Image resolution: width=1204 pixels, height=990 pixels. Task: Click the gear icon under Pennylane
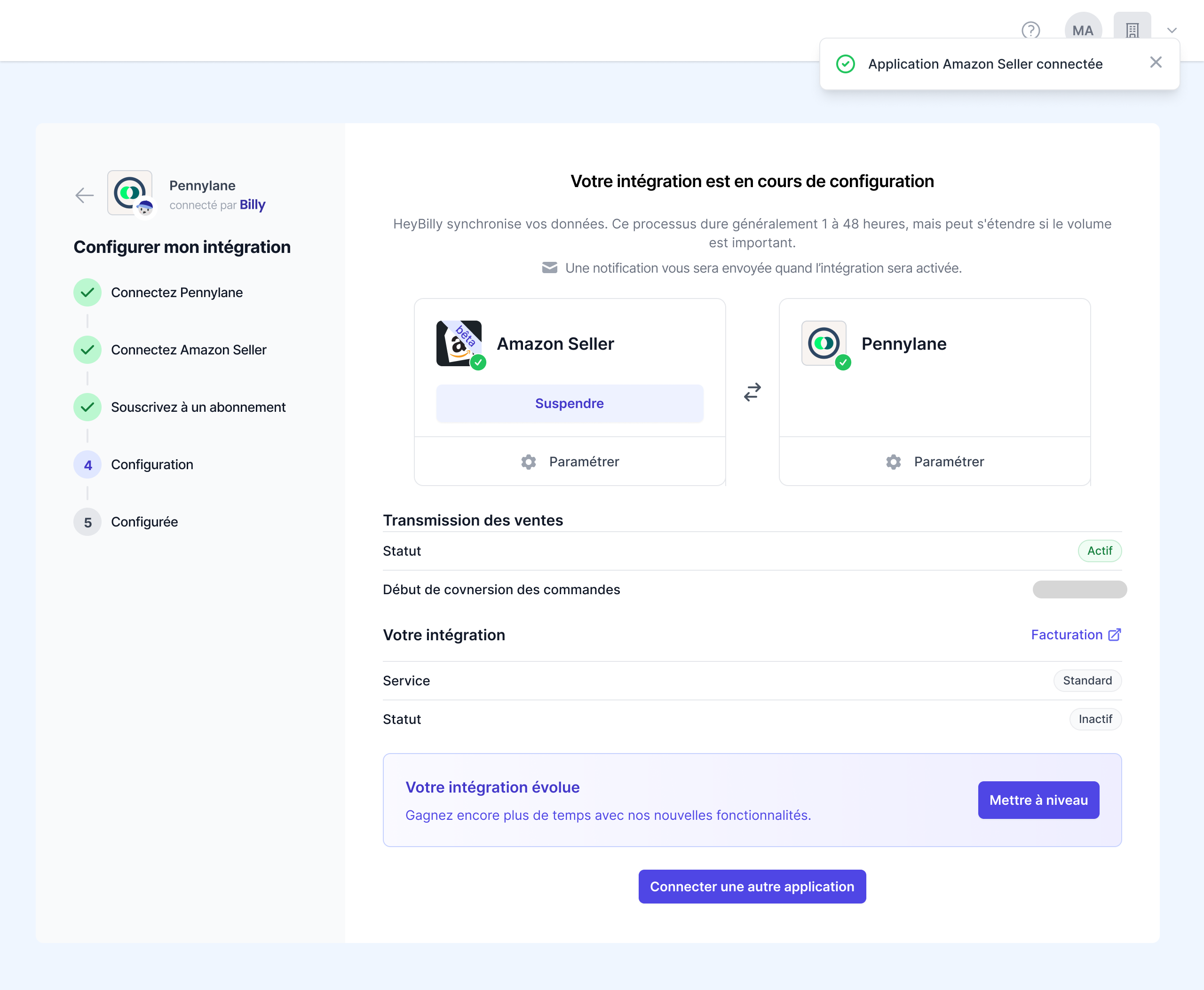pos(893,462)
